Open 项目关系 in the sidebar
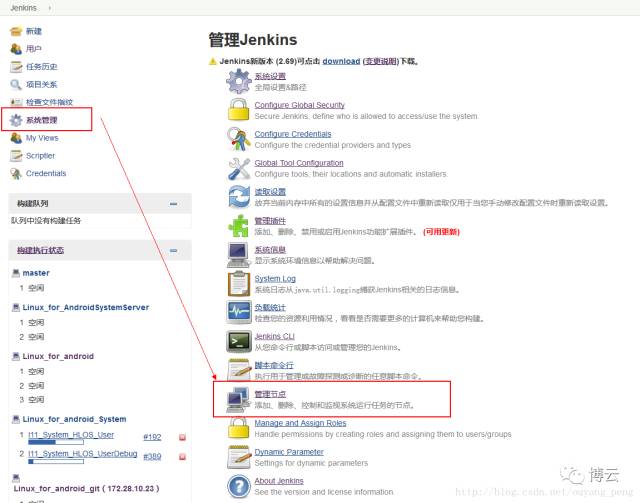Screen dimensions: 640x503 click(x=42, y=85)
